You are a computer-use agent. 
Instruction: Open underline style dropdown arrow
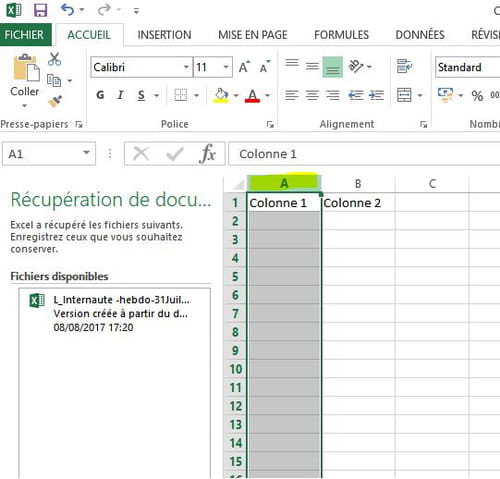(x=156, y=95)
